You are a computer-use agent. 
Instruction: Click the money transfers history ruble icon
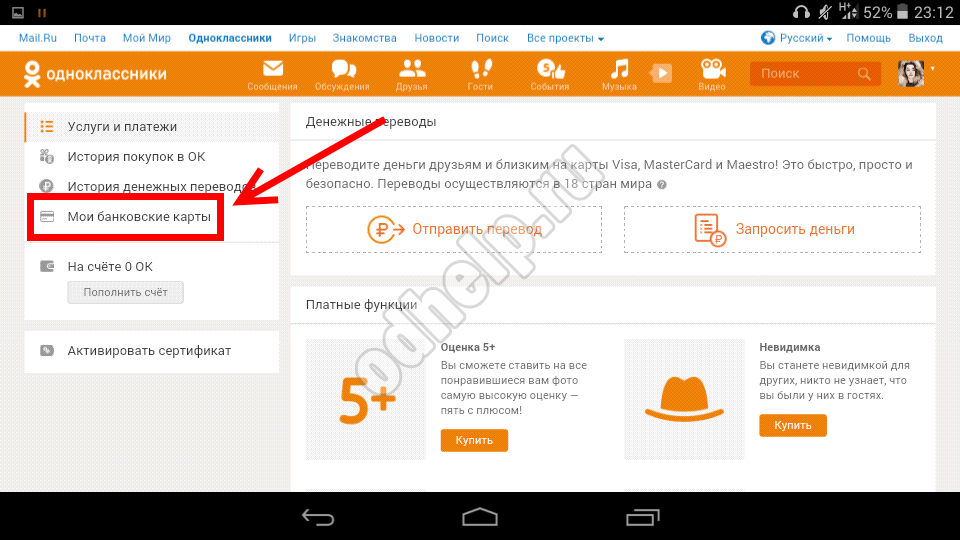[47, 186]
